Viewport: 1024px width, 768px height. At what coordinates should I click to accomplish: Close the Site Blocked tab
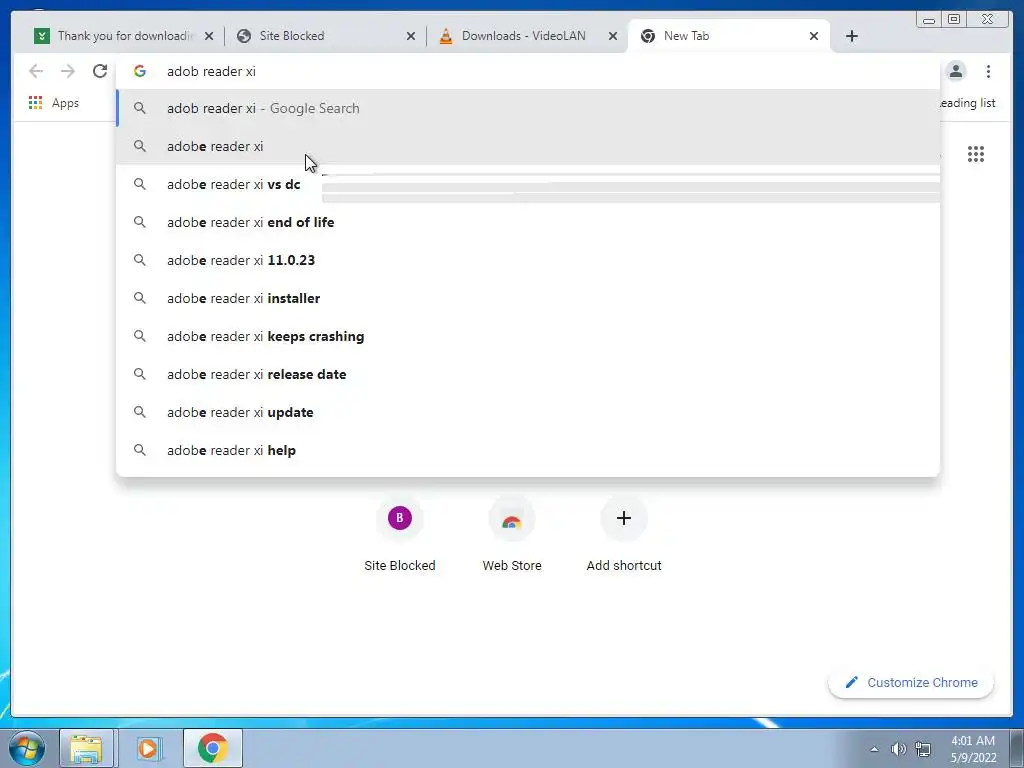coord(411,36)
